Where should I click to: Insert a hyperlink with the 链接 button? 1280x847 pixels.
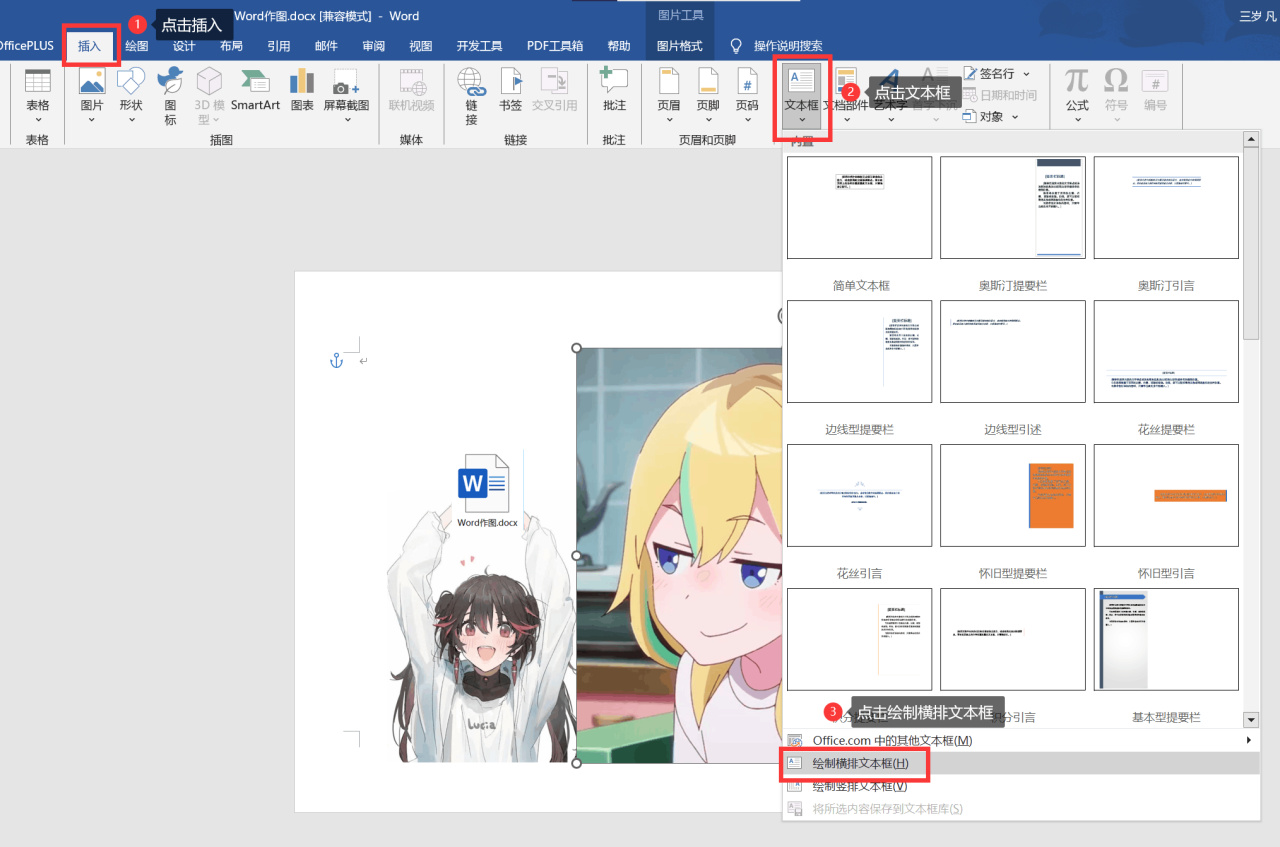[471, 96]
